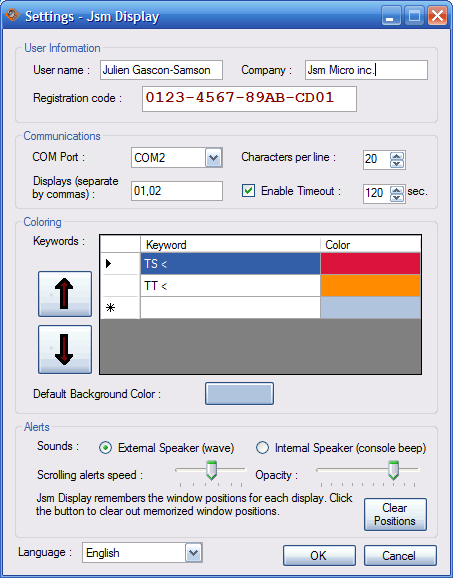Click the move keyword up arrow button

(x=65, y=294)
